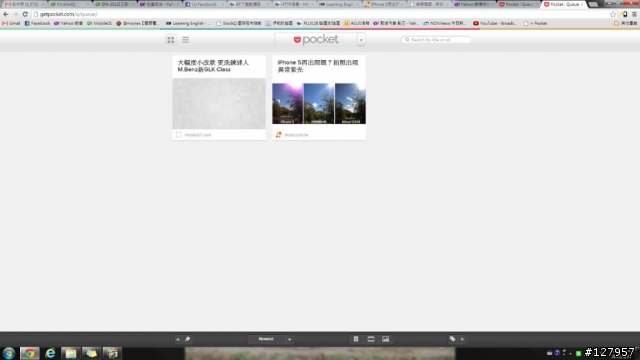Click the Pocket logo button
The height and width of the screenshot is (360, 640).
point(316,40)
